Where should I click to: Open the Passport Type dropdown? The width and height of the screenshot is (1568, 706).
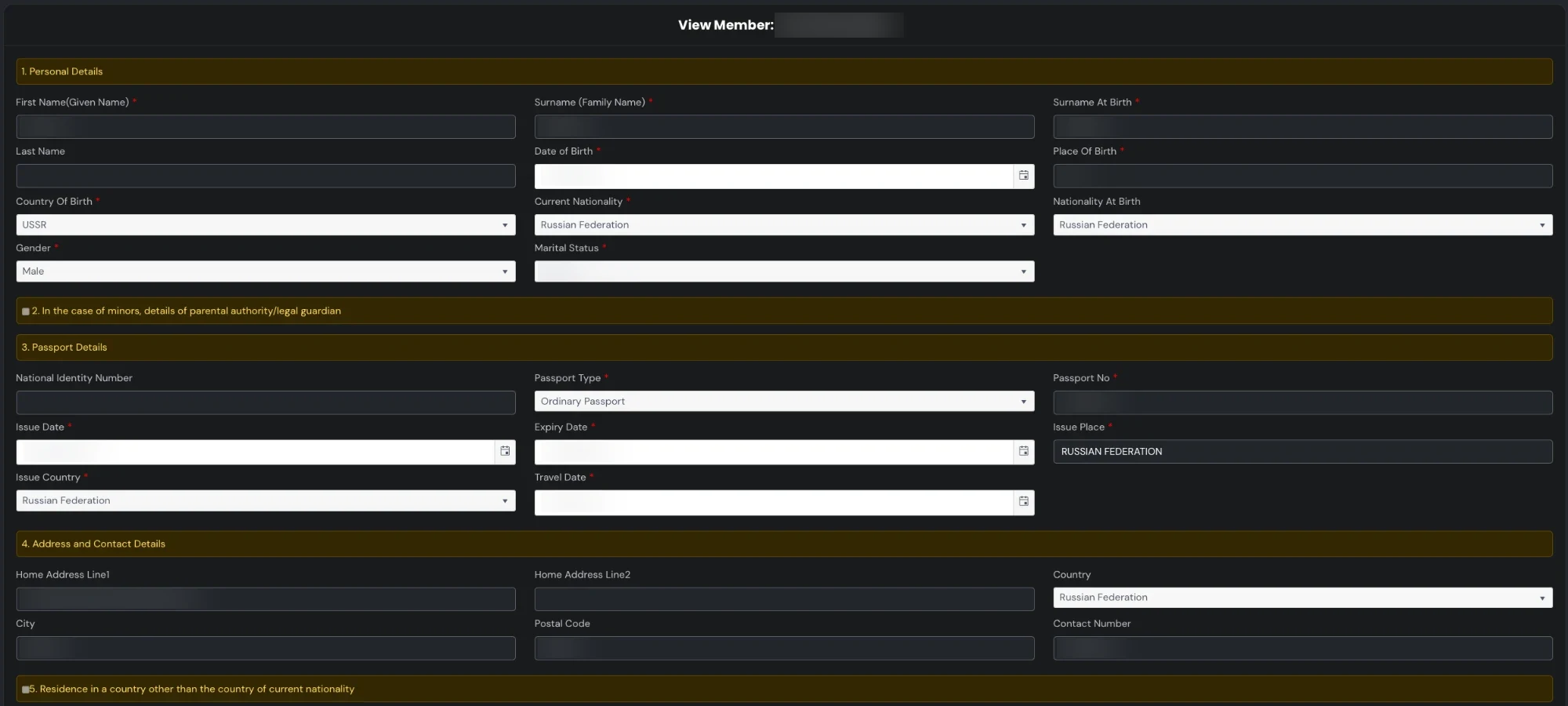(x=784, y=402)
